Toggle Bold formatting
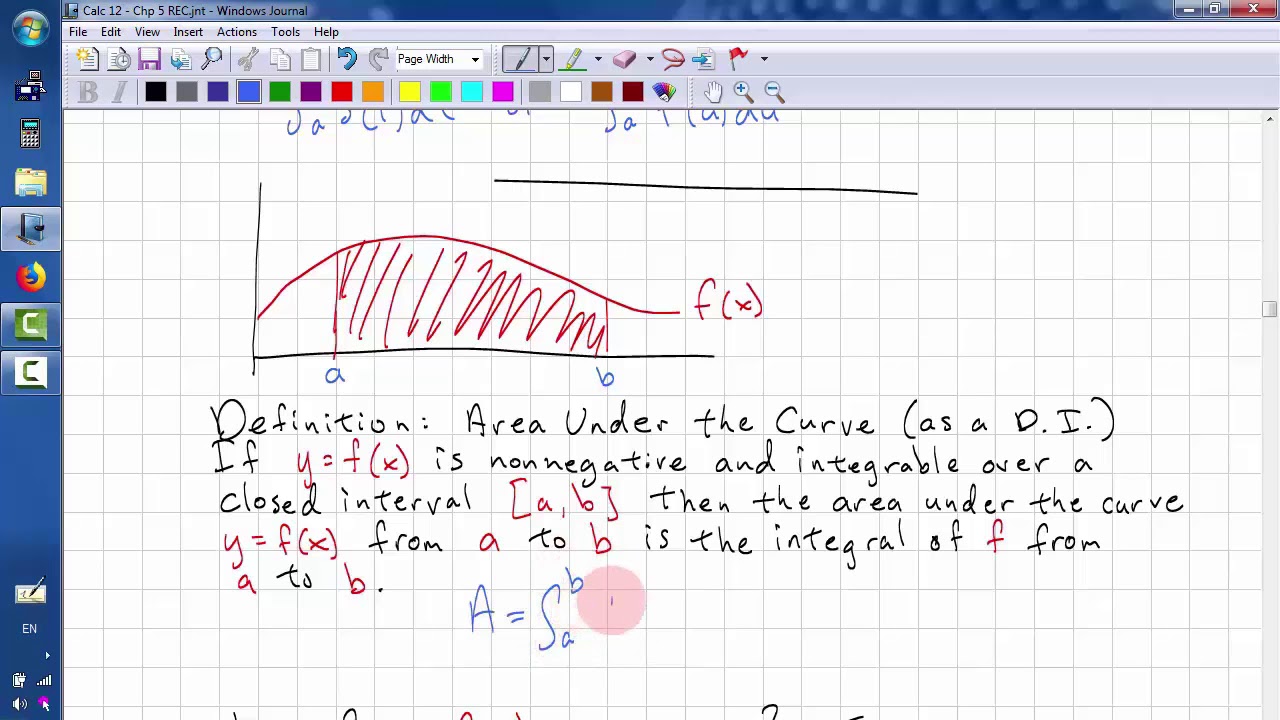The image size is (1280, 720). click(88, 92)
